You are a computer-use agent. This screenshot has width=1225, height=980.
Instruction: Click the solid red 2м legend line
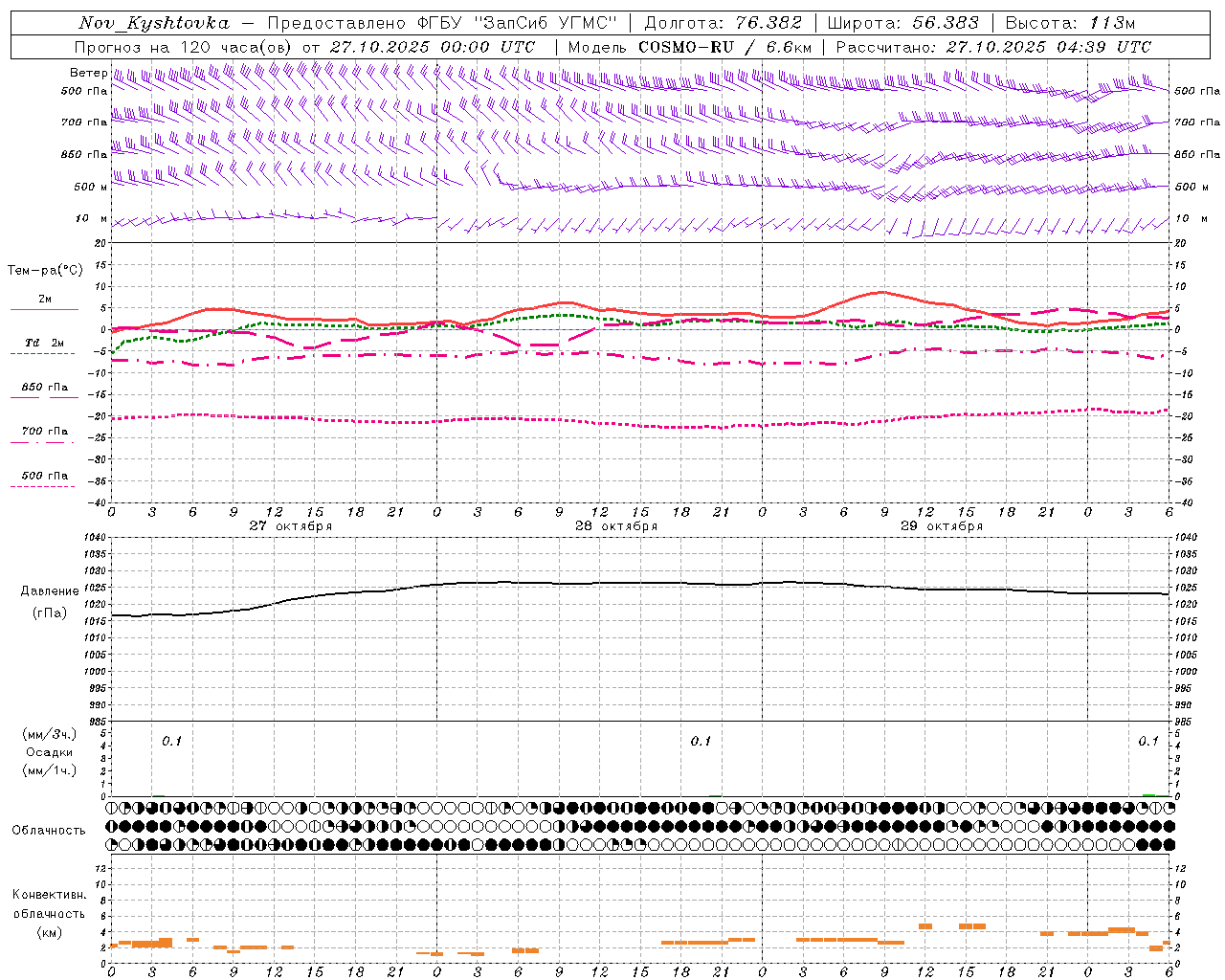[x=44, y=309]
